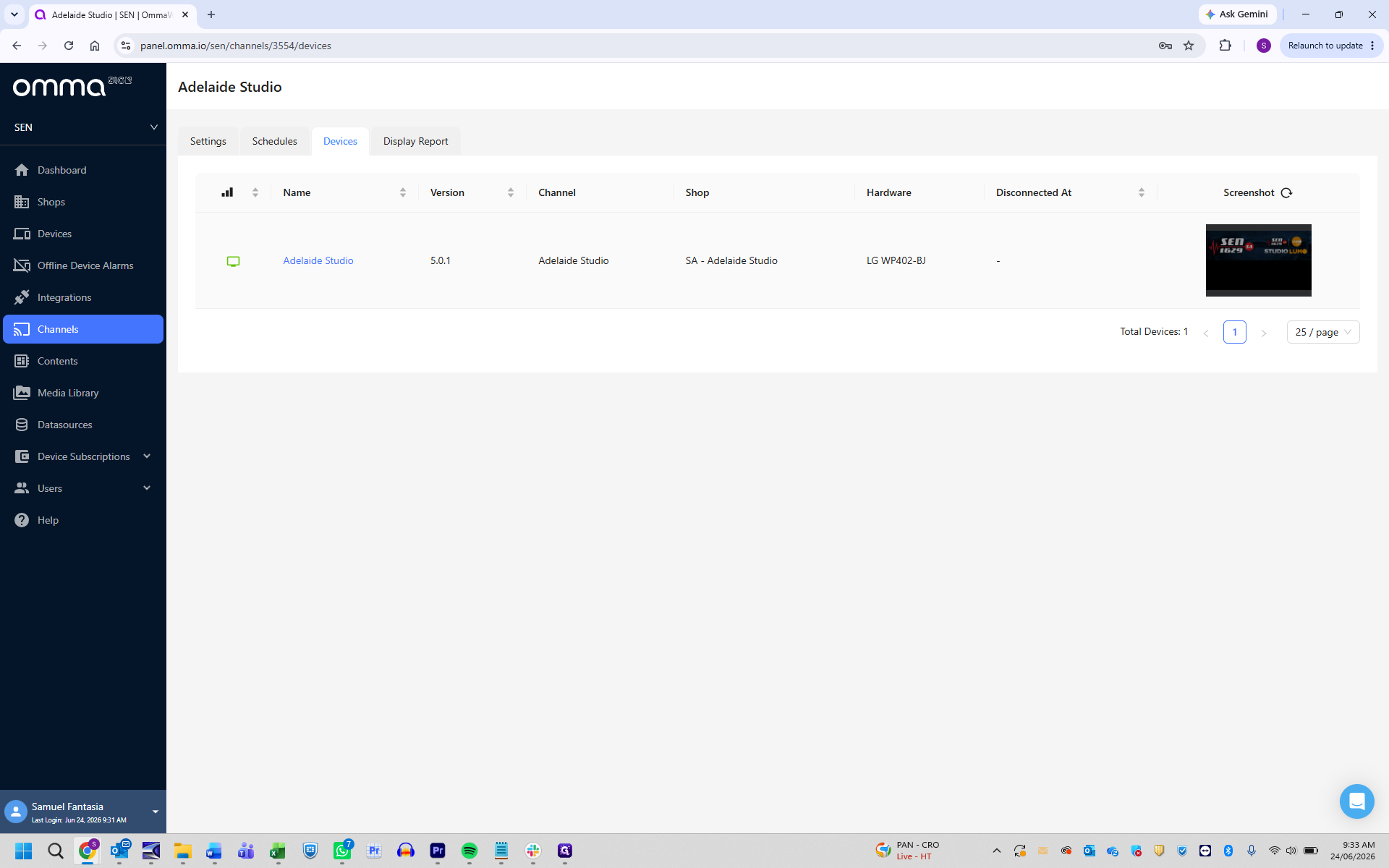Launch Premiere Pro from taskbar

pos(438,851)
